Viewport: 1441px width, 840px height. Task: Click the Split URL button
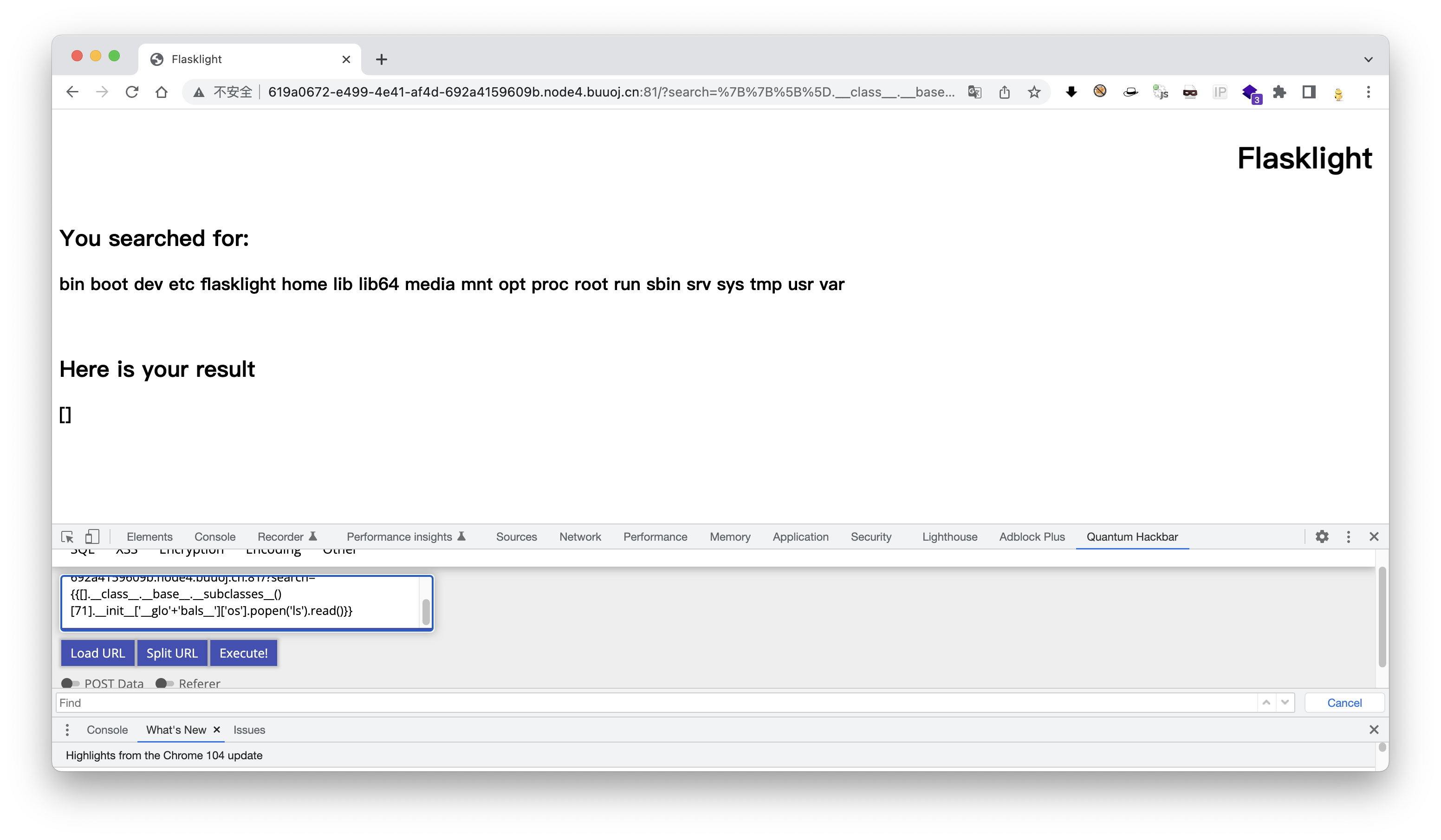tap(172, 653)
